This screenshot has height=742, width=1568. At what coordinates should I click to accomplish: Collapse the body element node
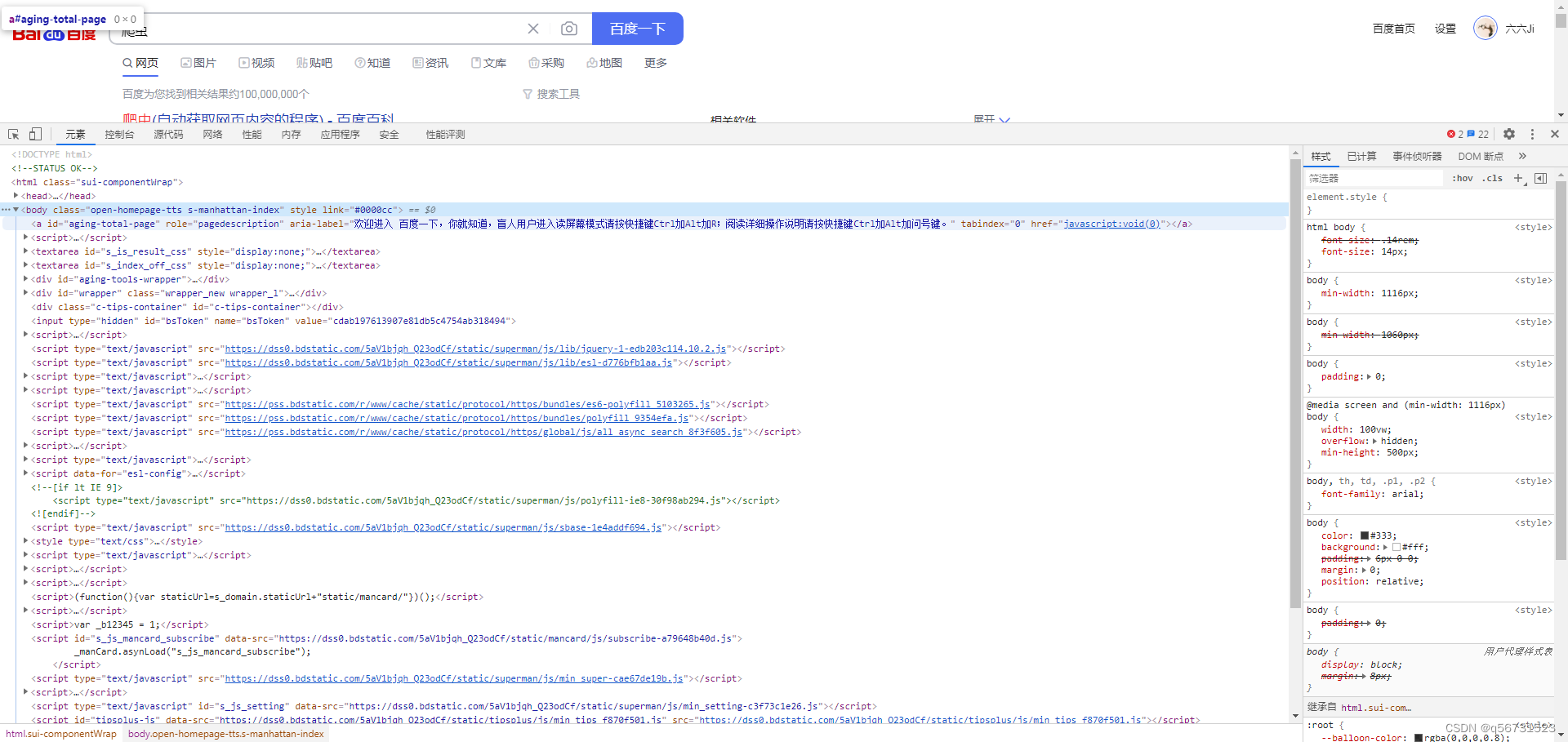[16, 210]
